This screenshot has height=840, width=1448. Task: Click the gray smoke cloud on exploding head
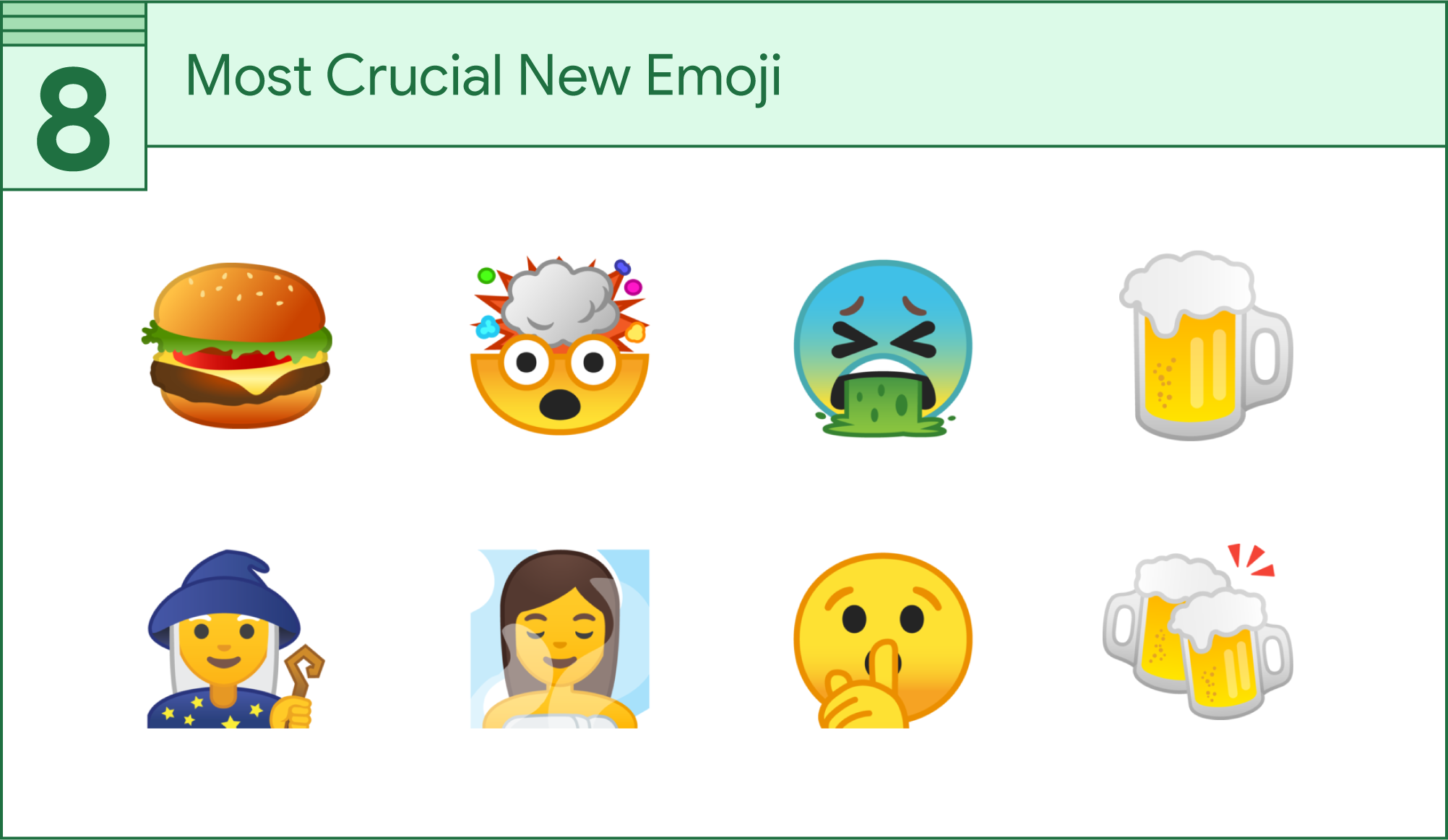[560, 301]
